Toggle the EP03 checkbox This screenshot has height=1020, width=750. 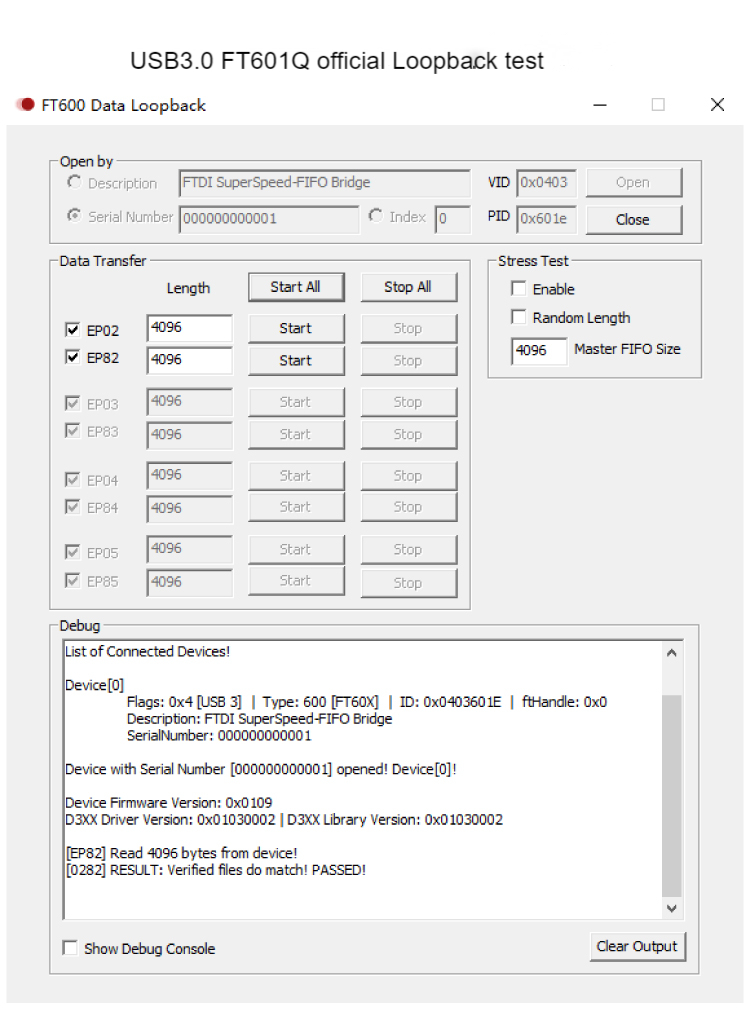[72, 403]
